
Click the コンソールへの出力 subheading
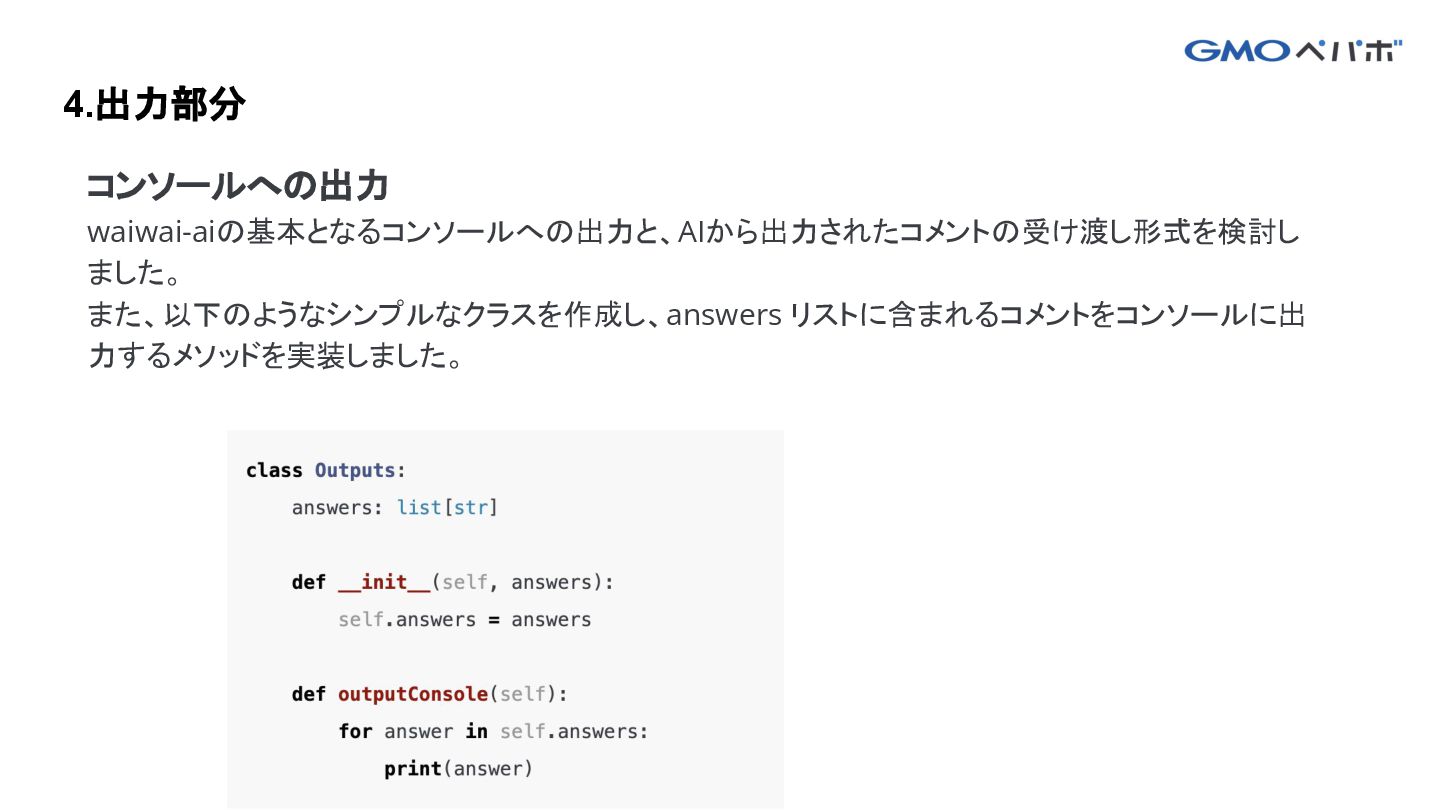pyautogui.click(x=237, y=185)
